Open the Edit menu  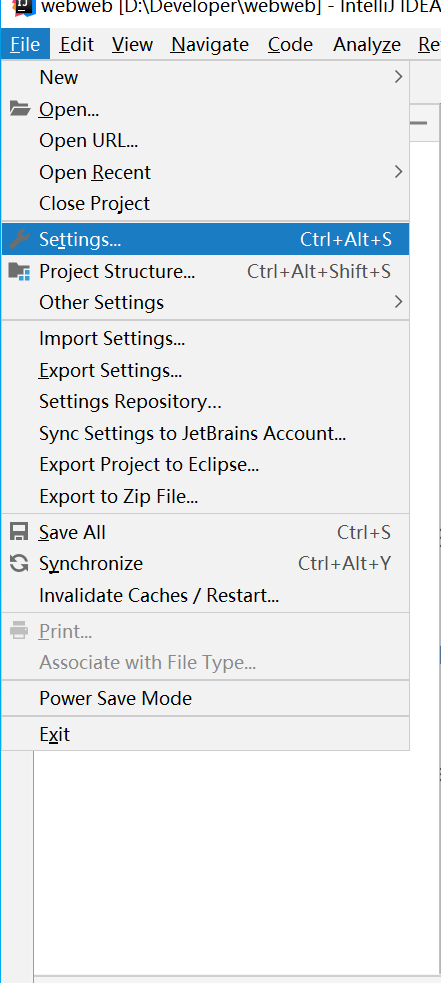(77, 45)
